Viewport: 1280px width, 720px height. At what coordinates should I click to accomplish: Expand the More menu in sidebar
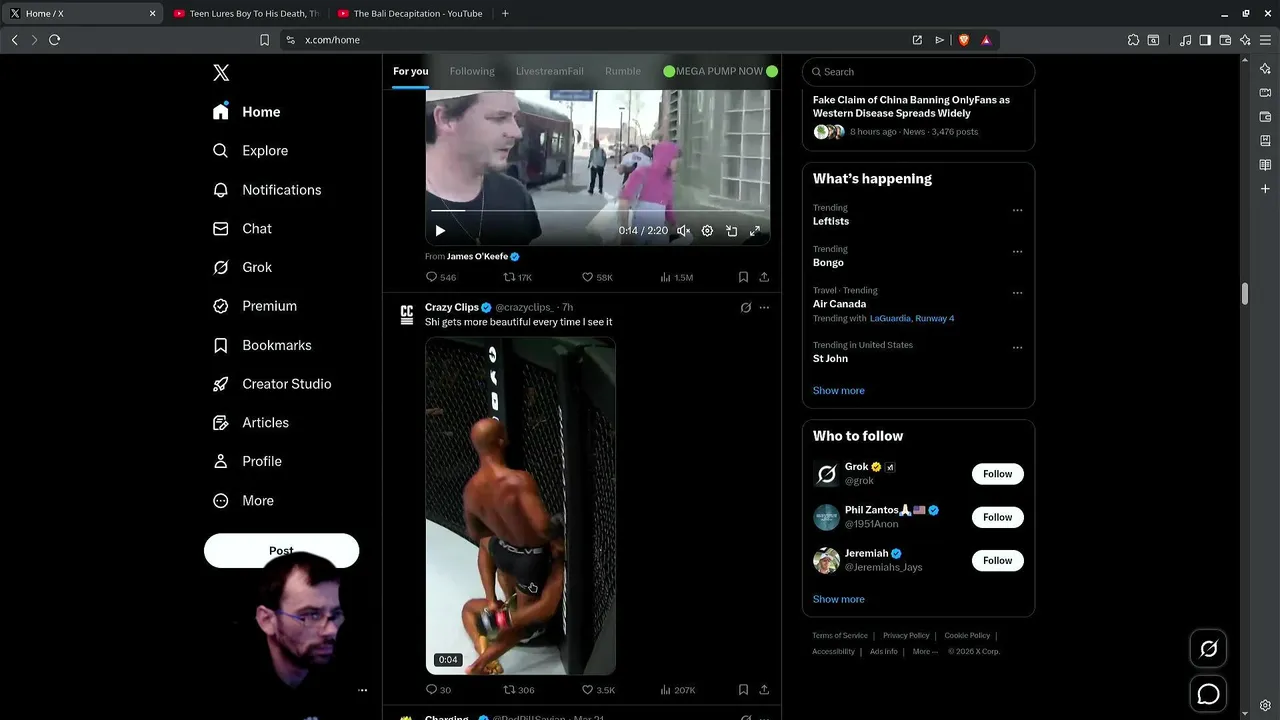pos(244,500)
